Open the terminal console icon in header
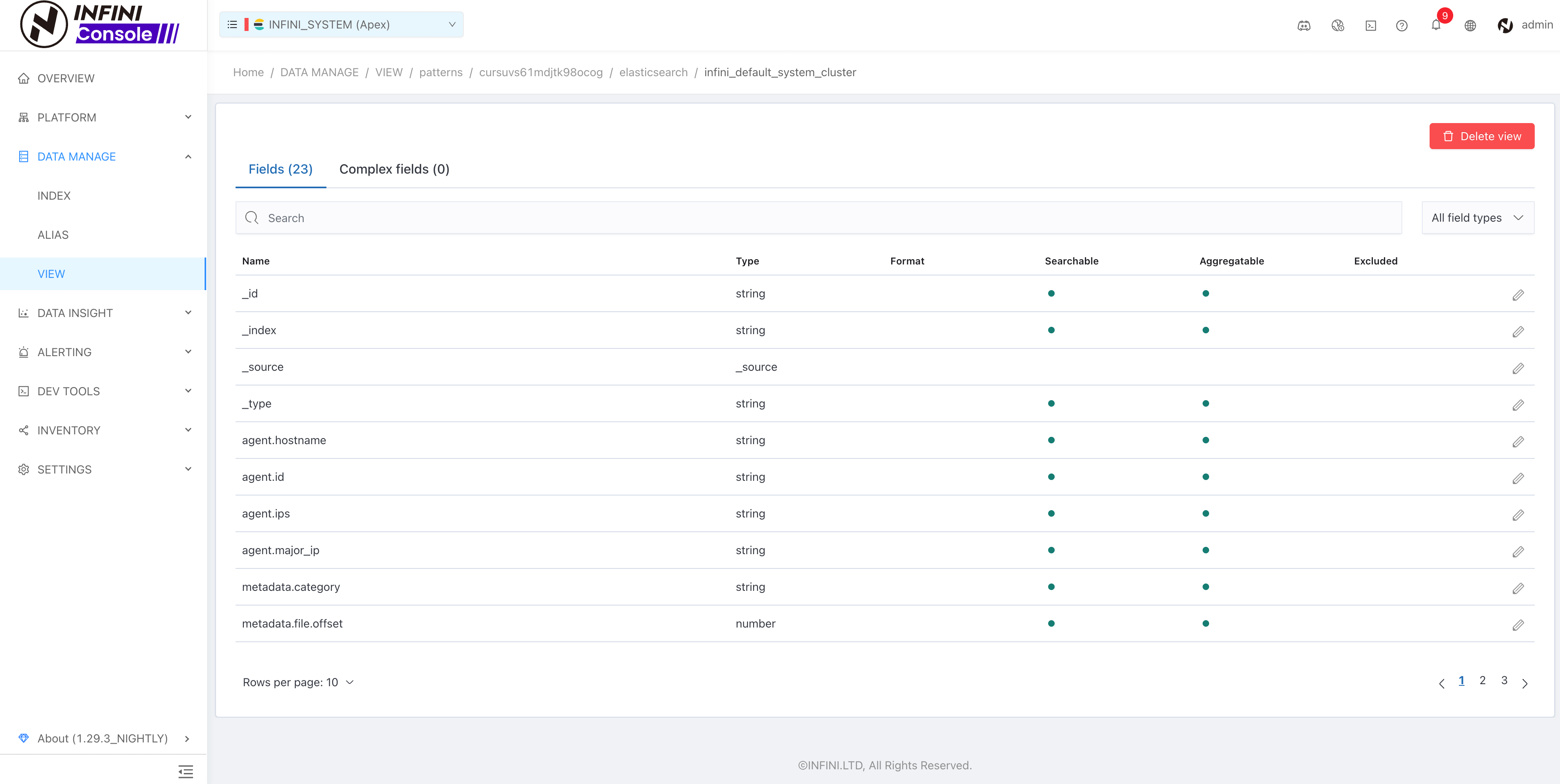Screen dimensions: 1560x784 pyautogui.click(x=1371, y=25)
